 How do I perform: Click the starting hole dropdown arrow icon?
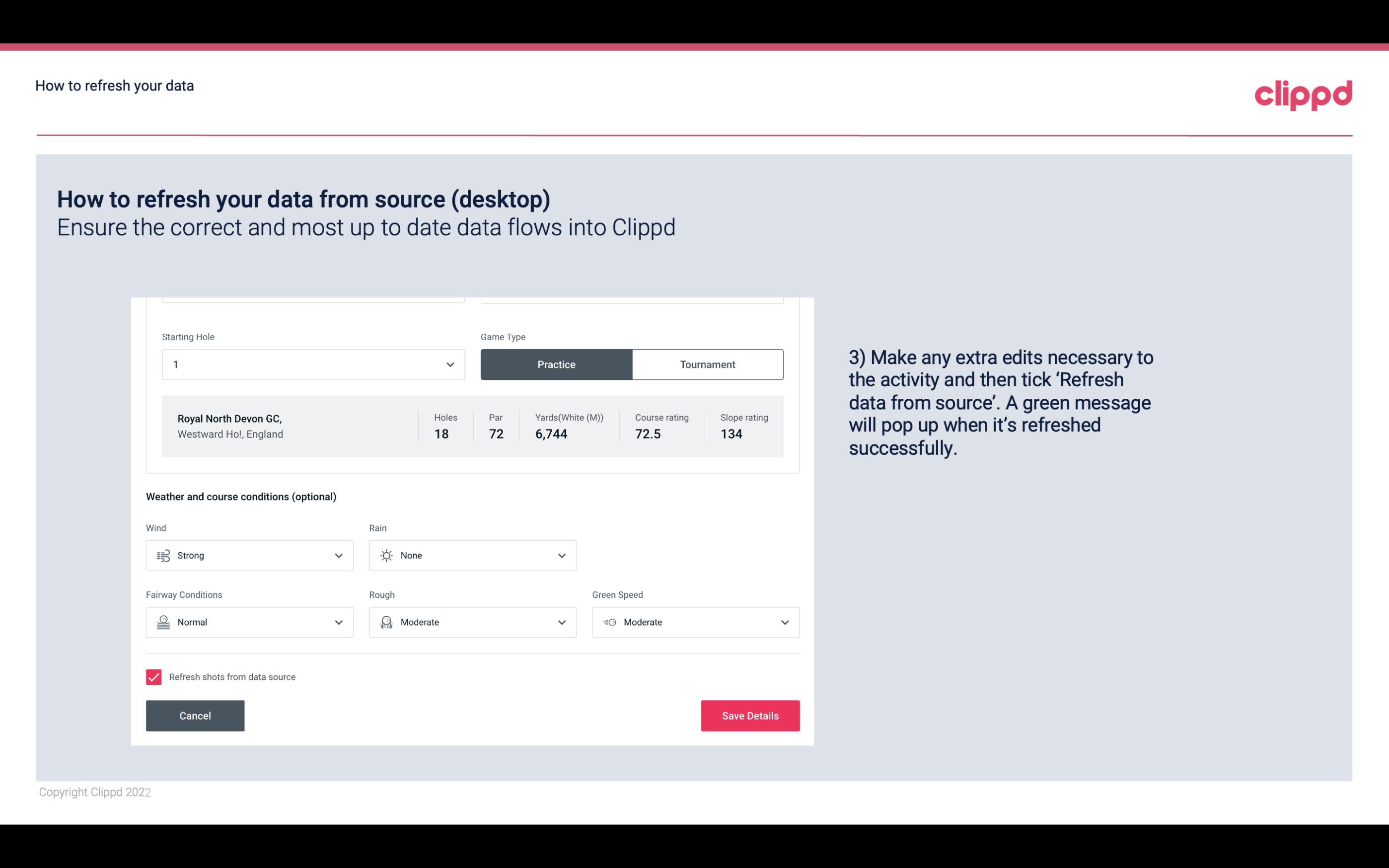[x=450, y=364]
